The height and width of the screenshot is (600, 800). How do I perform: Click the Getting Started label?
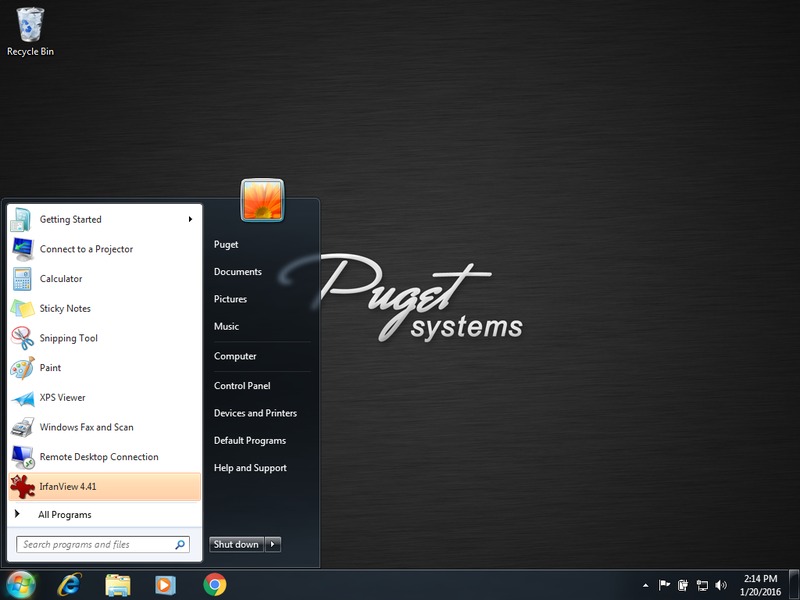[70, 219]
